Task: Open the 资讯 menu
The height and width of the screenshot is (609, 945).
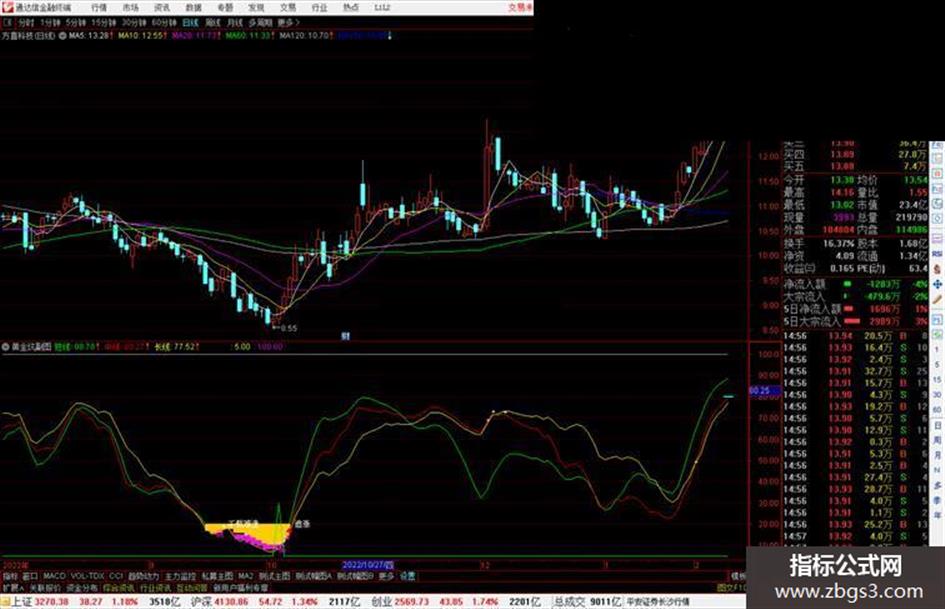Action: point(162,8)
